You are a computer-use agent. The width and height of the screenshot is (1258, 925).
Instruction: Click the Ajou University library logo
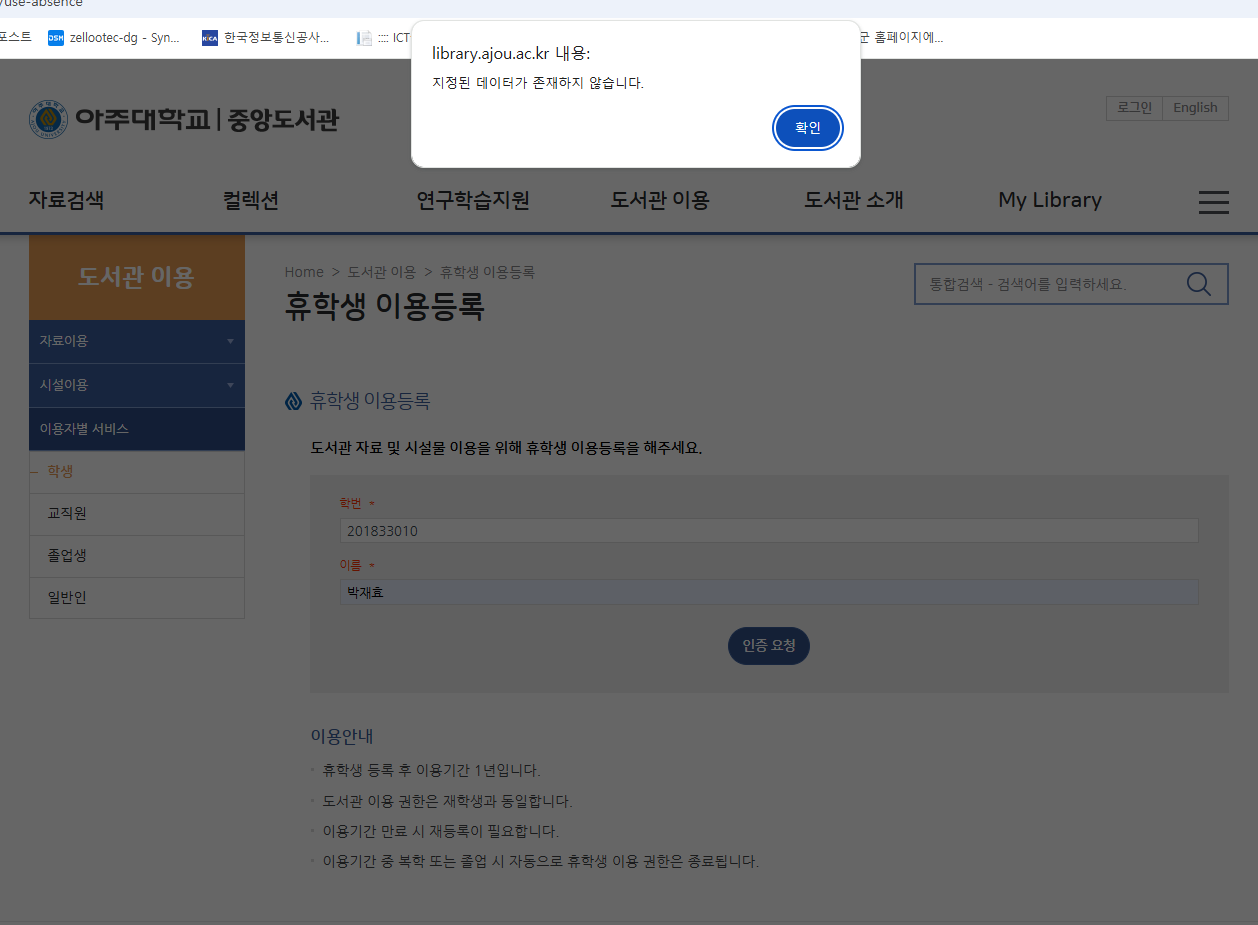(184, 120)
